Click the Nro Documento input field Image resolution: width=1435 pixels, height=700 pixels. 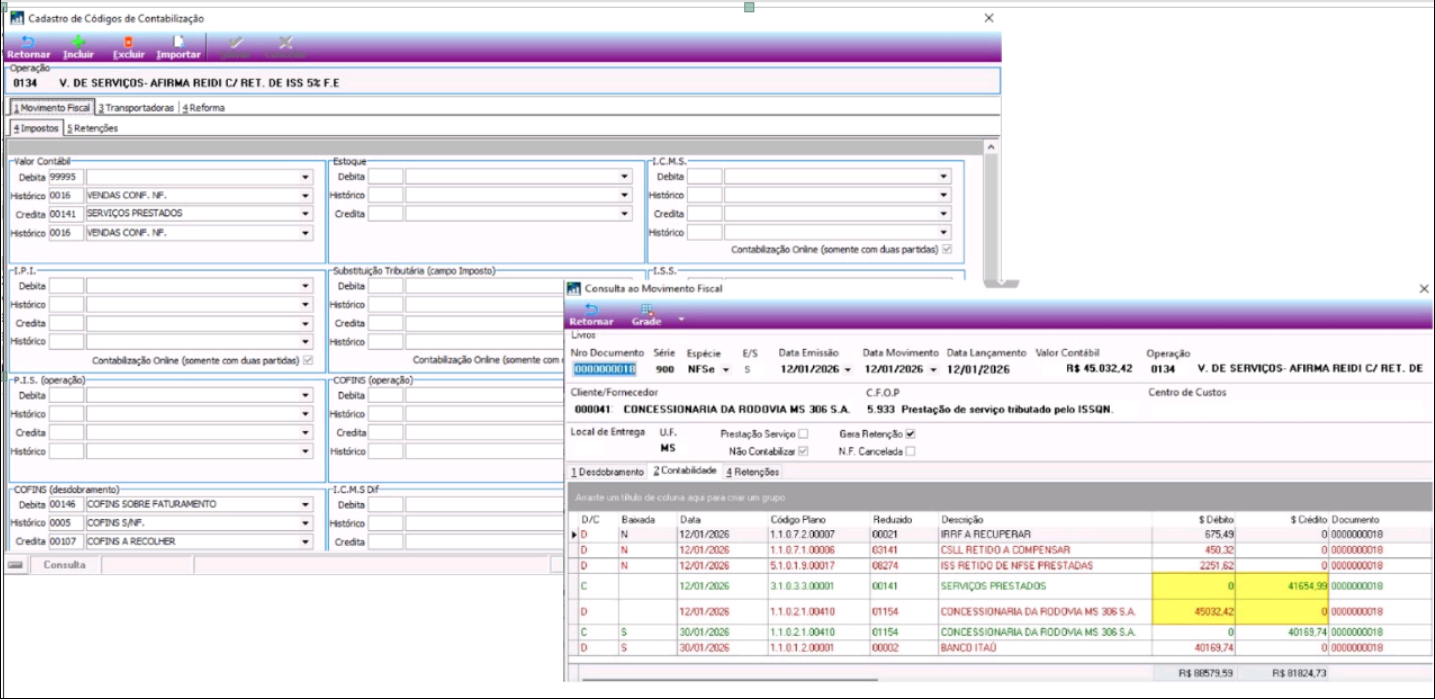click(604, 369)
